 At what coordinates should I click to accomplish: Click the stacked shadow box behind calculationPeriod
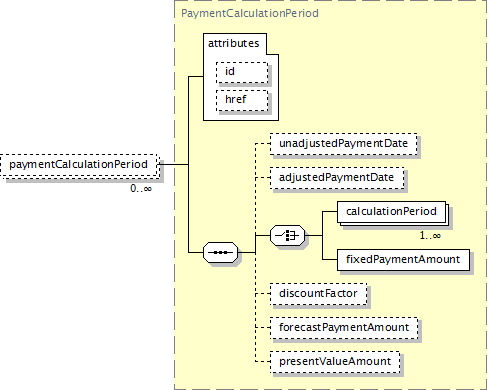click(x=449, y=217)
